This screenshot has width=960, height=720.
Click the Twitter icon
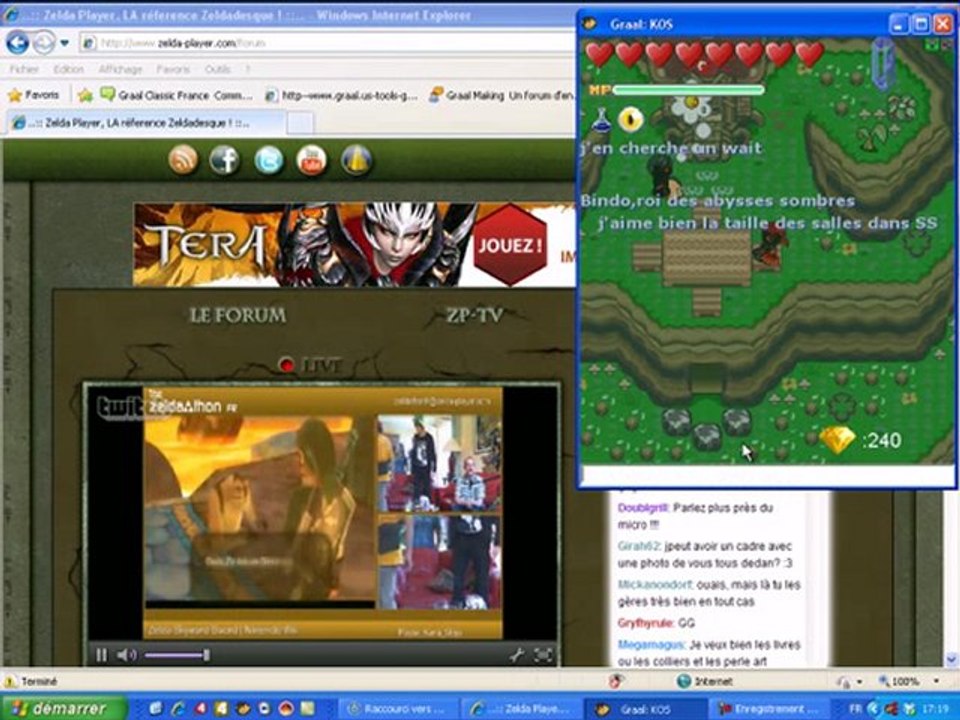coord(269,160)
